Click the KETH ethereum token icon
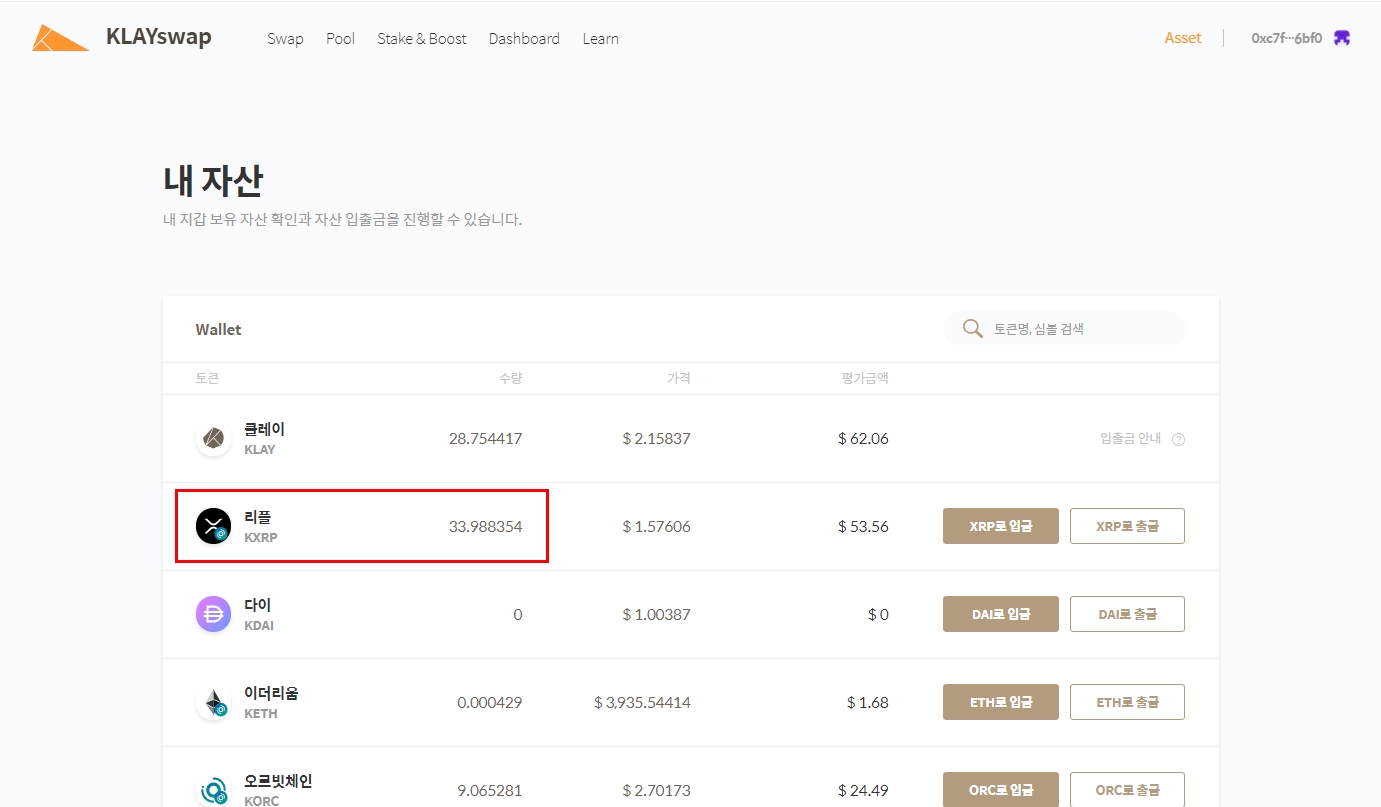The height and width of the screenshot is (807, 1381). [x=213, y=702]
